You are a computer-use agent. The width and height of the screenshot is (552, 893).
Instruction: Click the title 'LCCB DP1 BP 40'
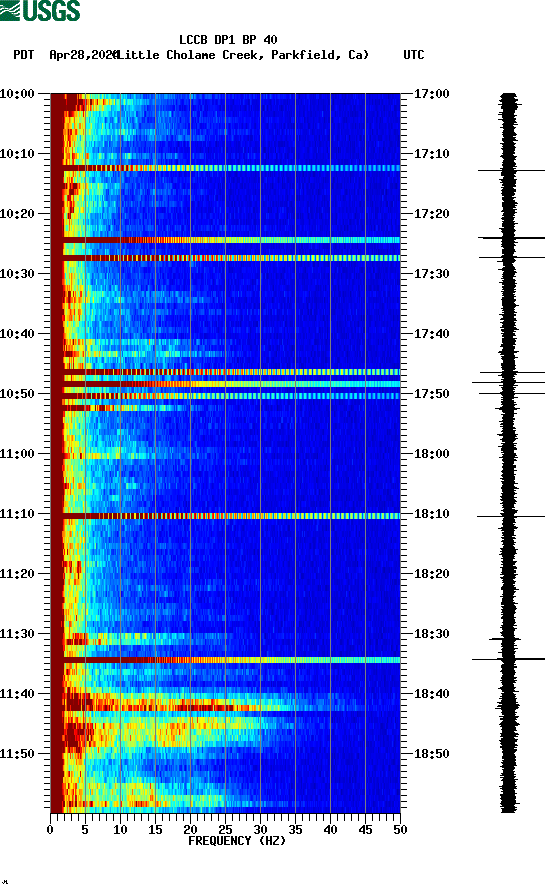228,40
